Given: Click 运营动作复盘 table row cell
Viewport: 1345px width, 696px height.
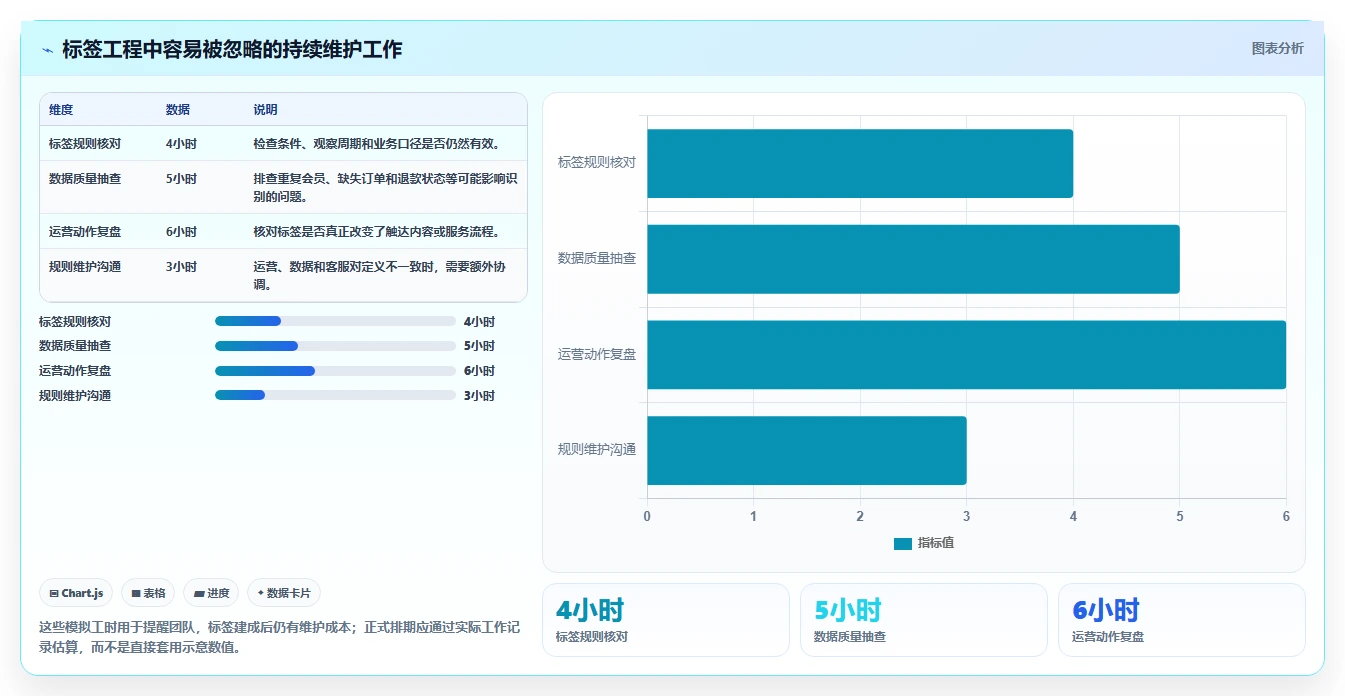Looking at the screenshot, I should point(85,231).
